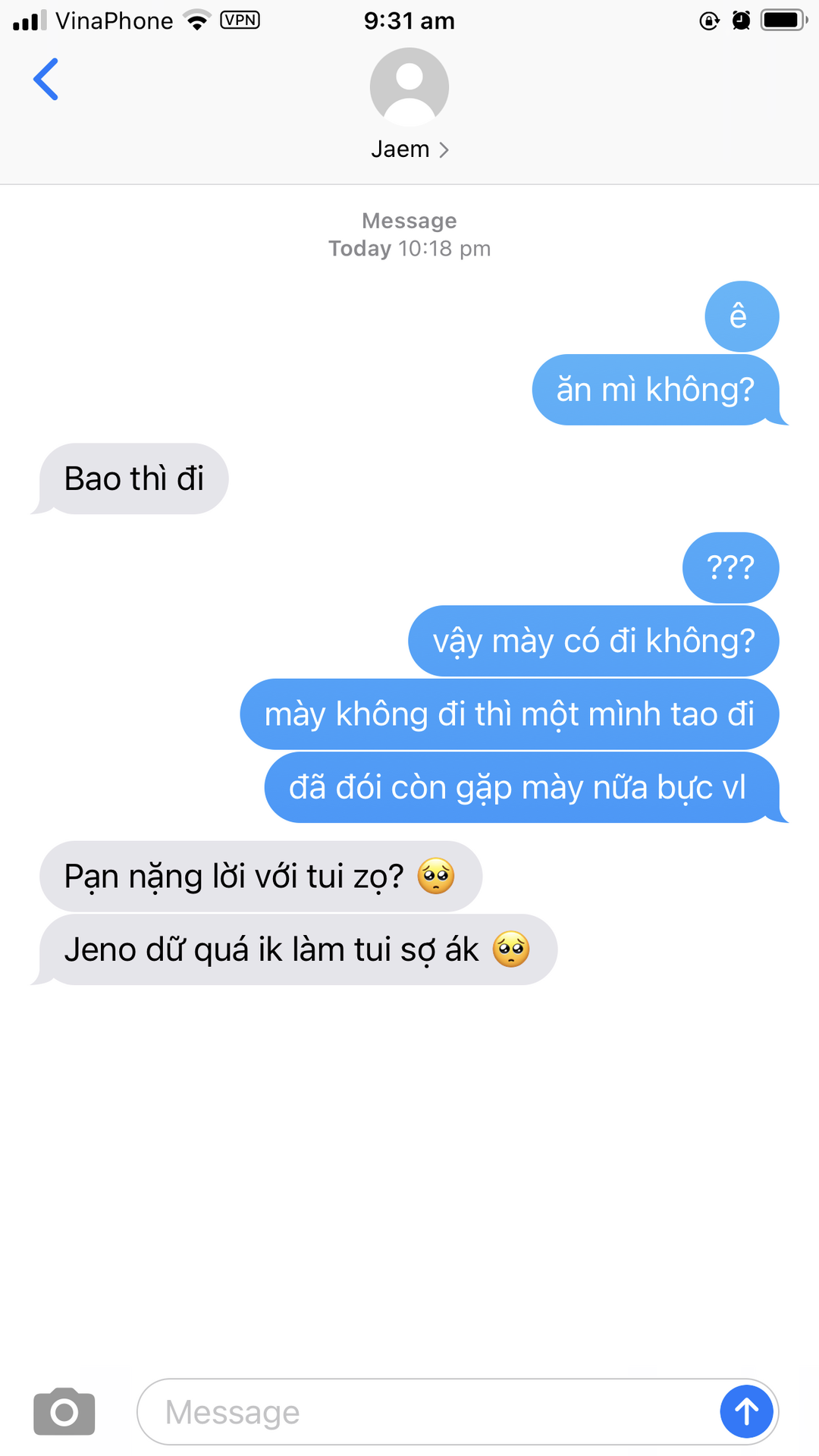The image size is (819, 1456).
Task: Tap the blue send arrow button
Action: click(x=746, y=1411)
